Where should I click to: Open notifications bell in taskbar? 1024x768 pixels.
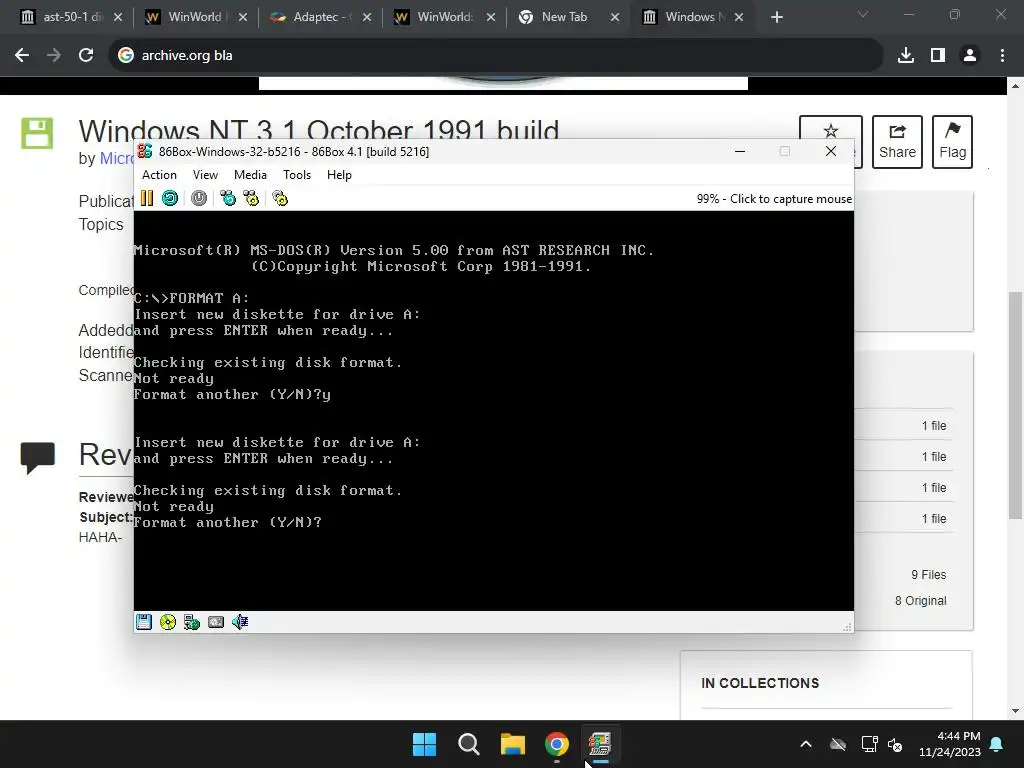pos(997,744)
